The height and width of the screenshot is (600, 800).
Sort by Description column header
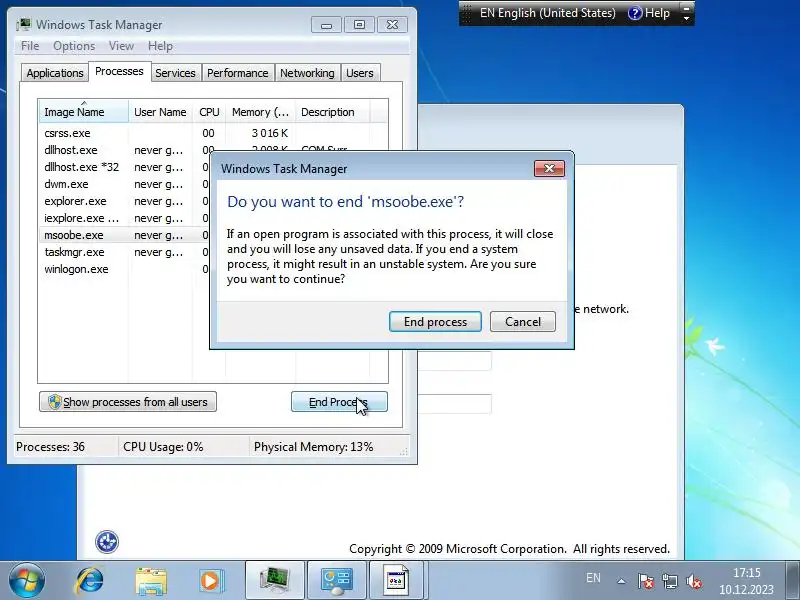[333, 112]
